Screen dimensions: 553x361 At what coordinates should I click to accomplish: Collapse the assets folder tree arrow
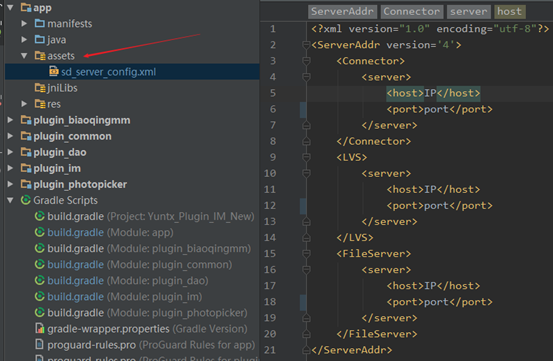coord(24,56)
